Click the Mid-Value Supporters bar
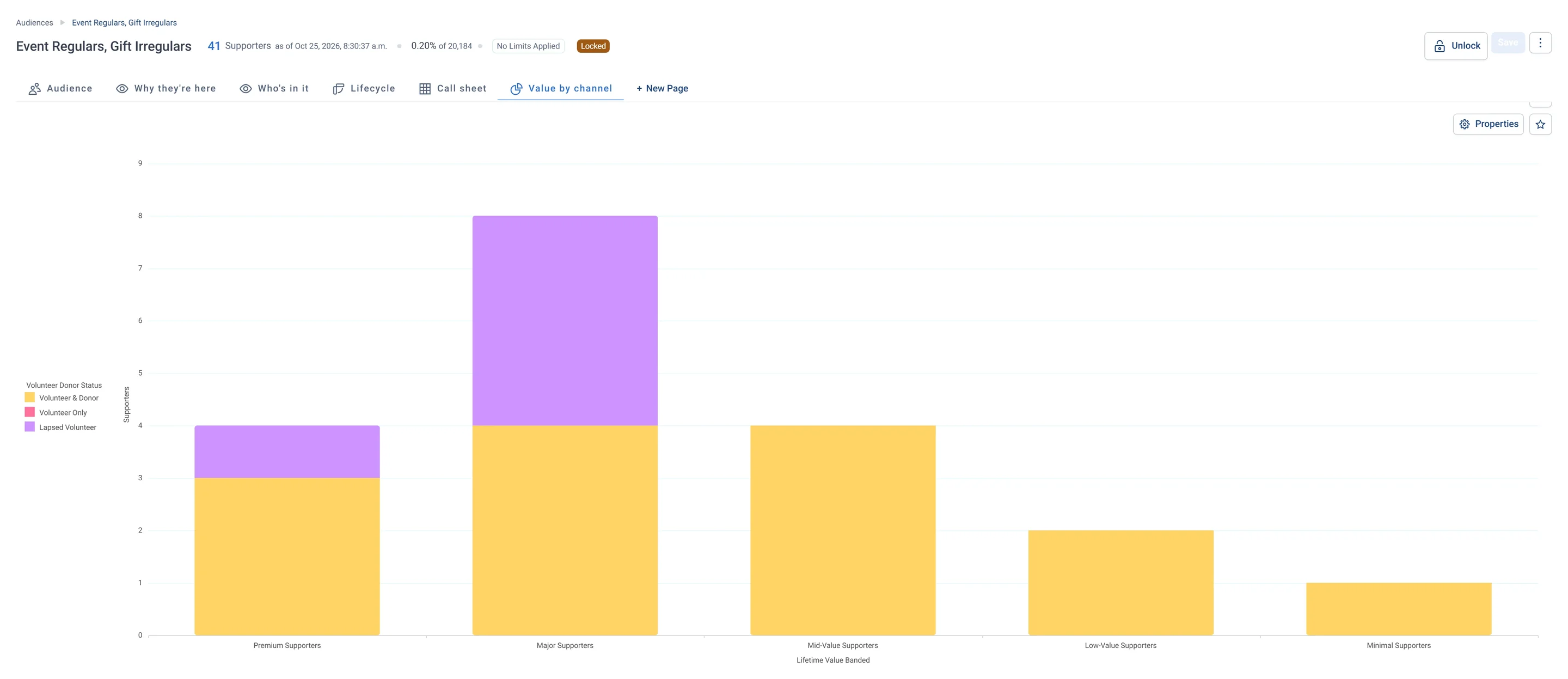The height and width of the screenshot is (679, 1568). 842,530
